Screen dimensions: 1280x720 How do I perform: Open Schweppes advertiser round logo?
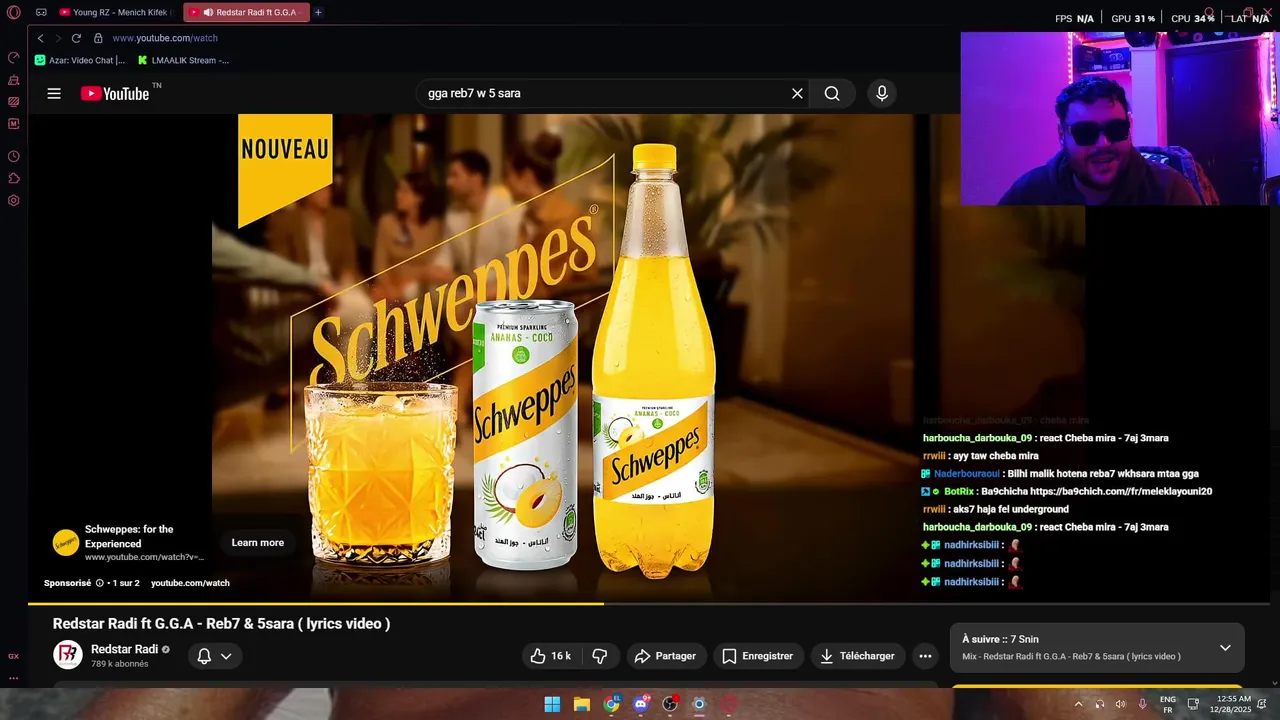tap(66, 543)
